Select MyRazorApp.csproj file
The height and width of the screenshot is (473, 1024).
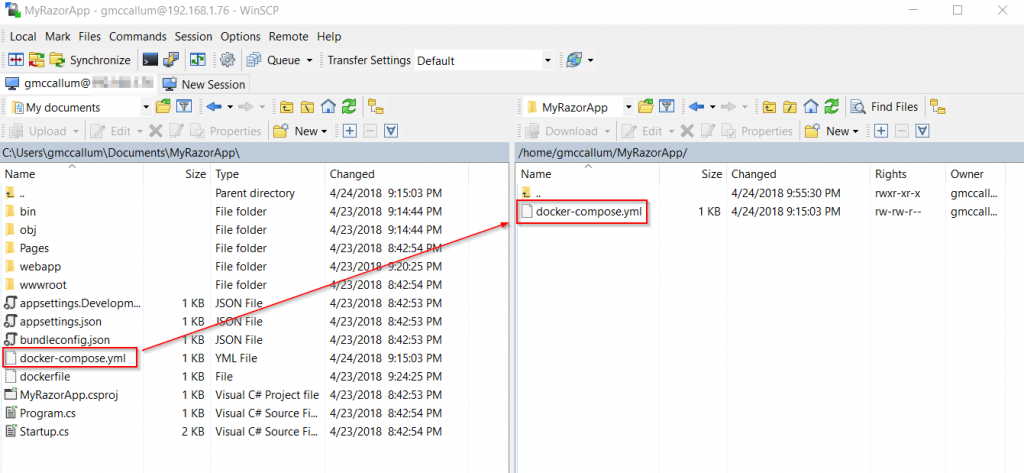coord(69,394)
